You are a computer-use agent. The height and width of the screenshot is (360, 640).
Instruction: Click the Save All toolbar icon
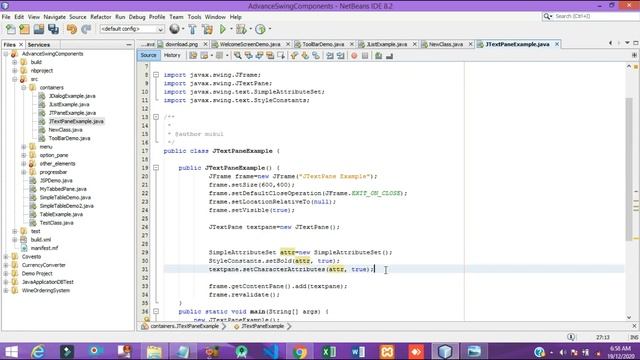(53, 29)
